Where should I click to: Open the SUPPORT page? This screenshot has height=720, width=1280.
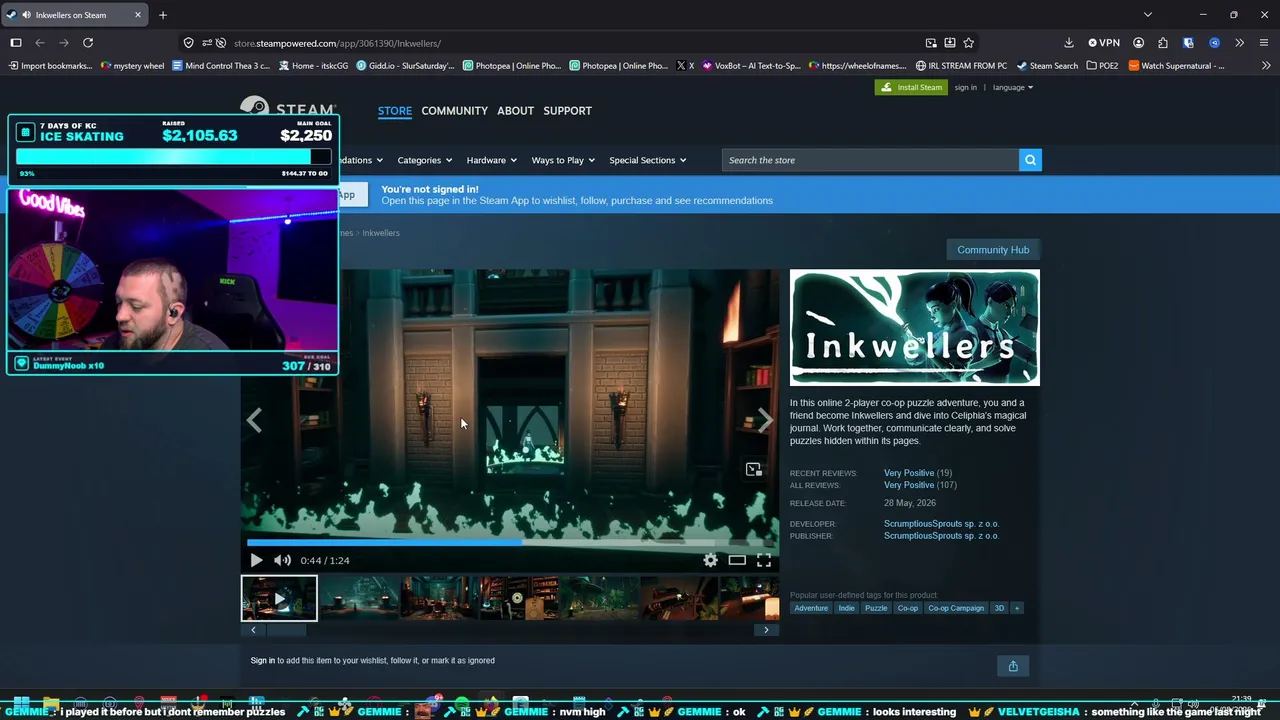click(567, 111)
